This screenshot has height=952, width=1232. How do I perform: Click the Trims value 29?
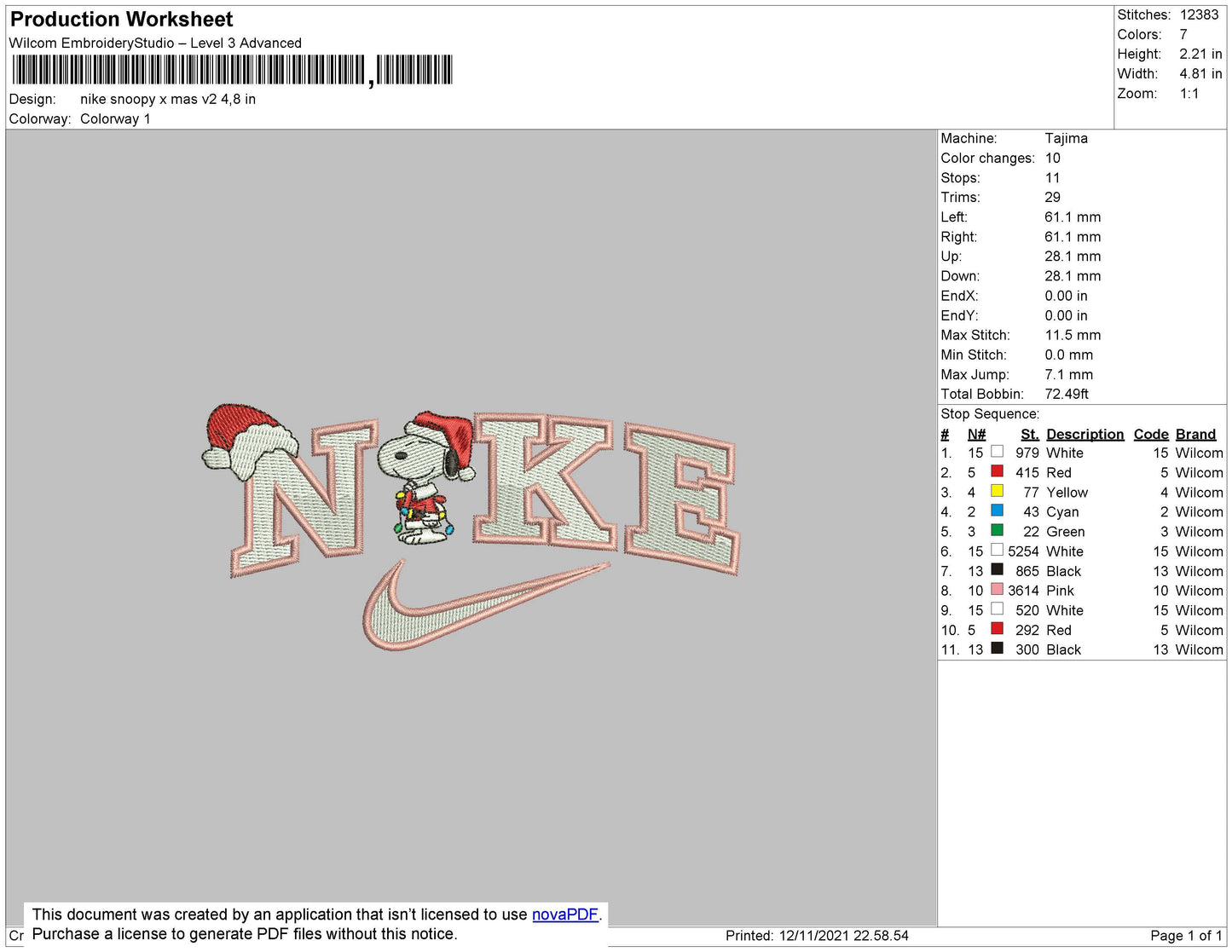pyautogui.click(x=1053, y=197)
